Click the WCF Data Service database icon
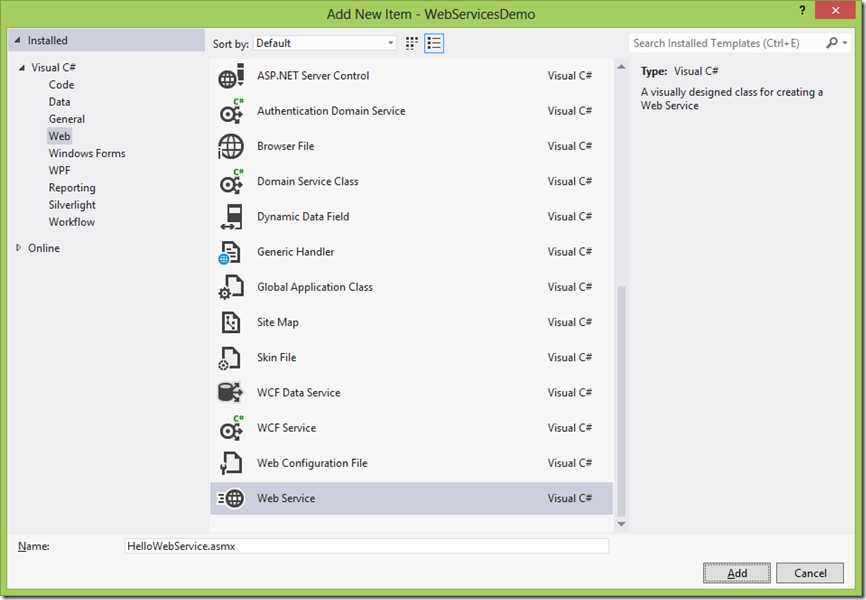Image resolution: width=866 pixels, height=600 pixels. 230,392
